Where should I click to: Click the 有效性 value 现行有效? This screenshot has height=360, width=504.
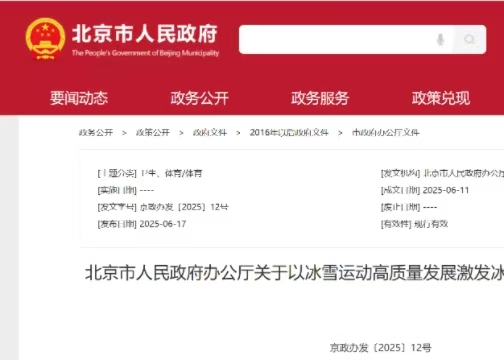point(431,224)
